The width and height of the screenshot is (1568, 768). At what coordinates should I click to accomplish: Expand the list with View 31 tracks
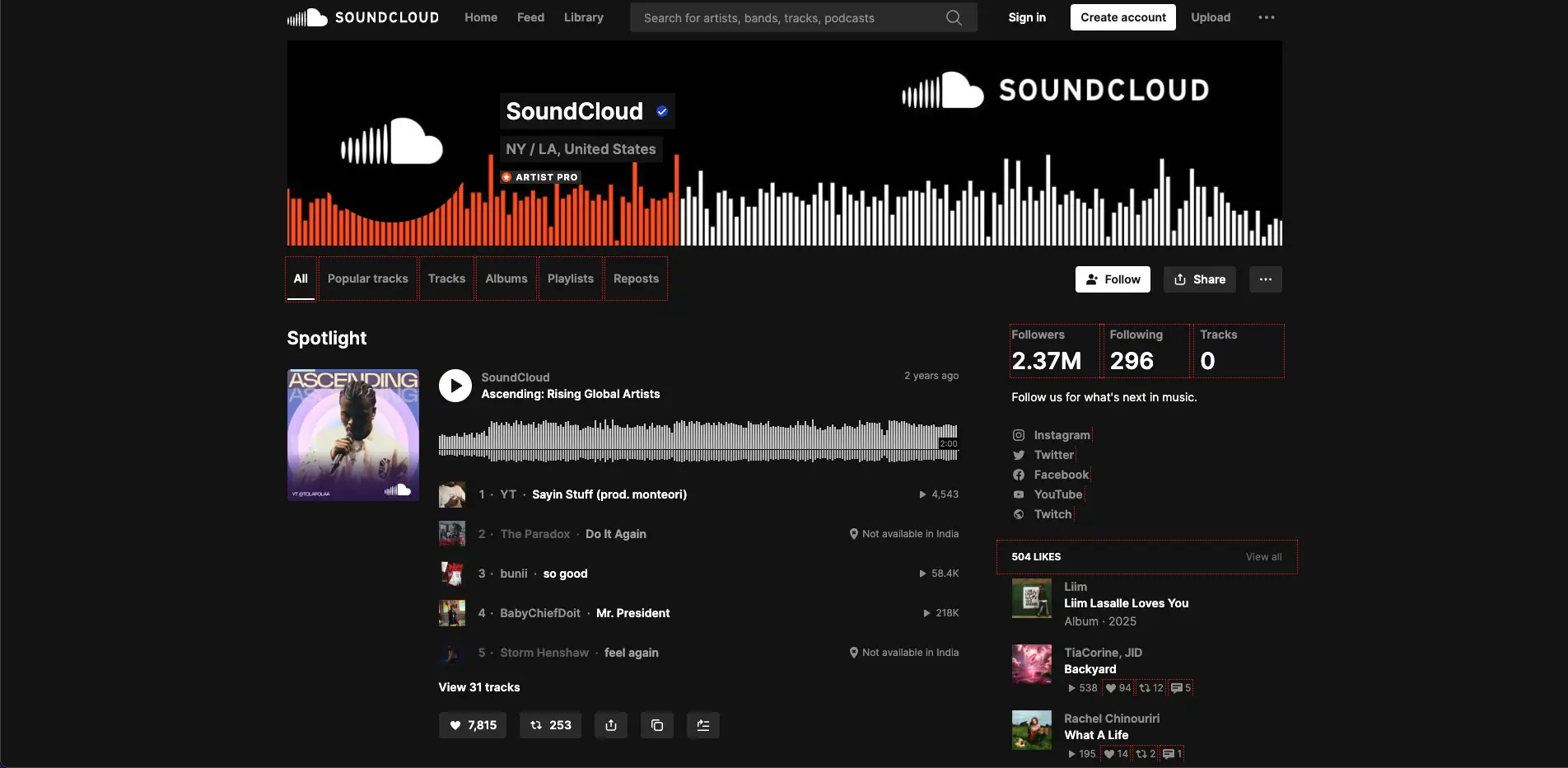coord(478,687)
